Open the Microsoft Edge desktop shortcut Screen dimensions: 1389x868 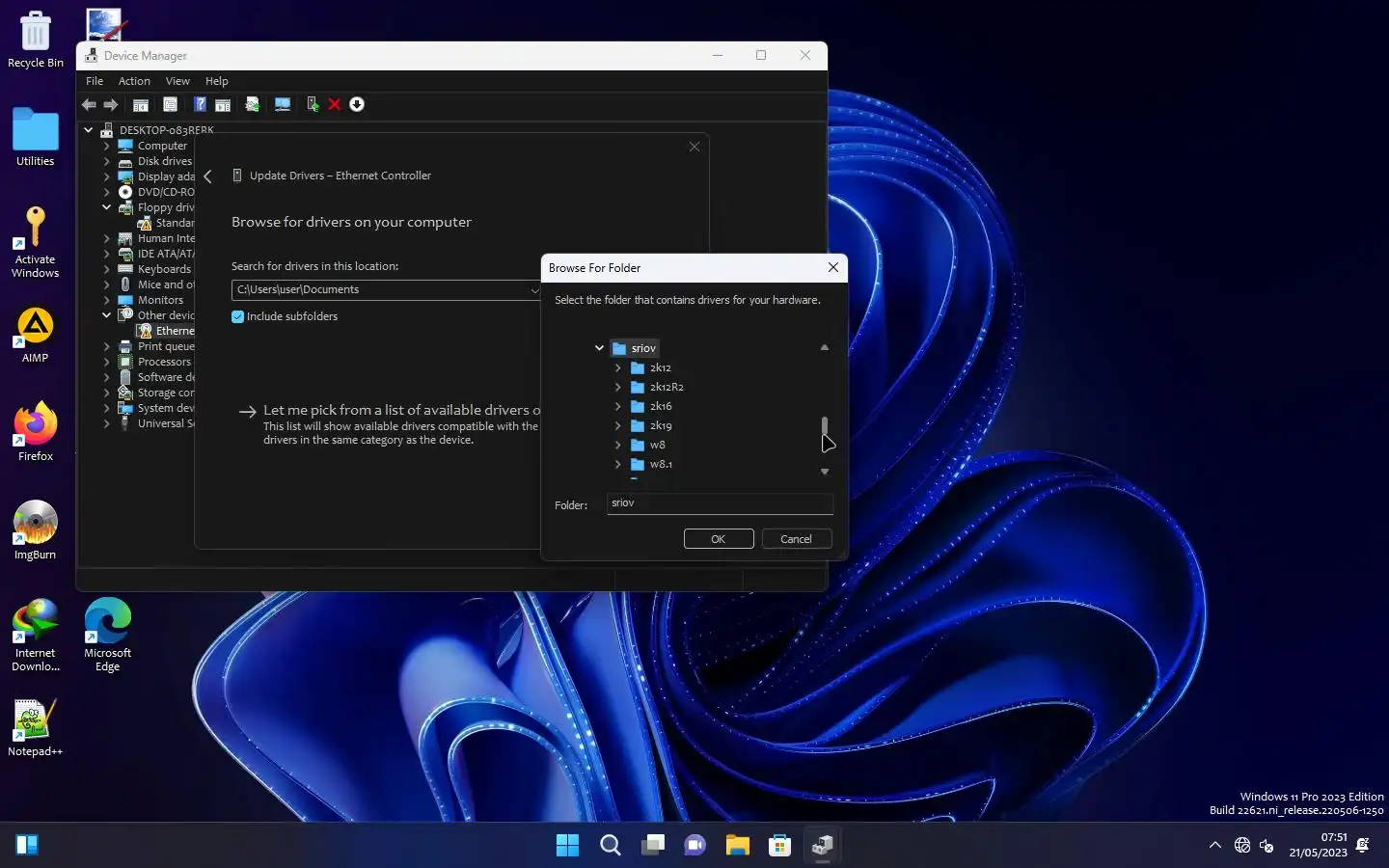108,635
